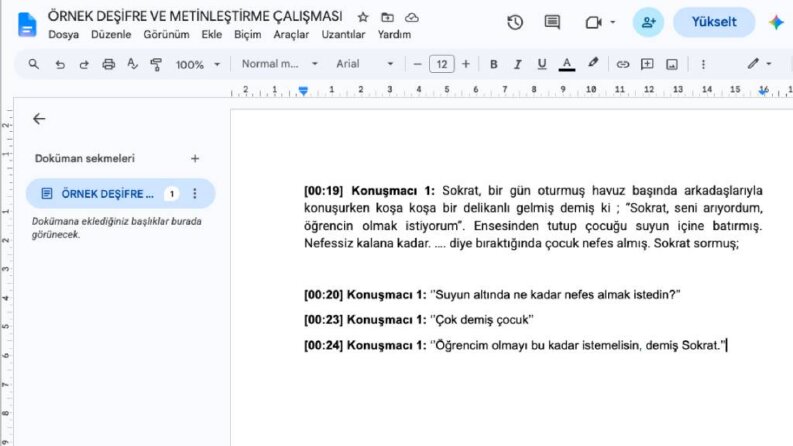Open ÖRNEK DEŞİFRE tab options menu

pyautogui.click(x=195, y=194)
